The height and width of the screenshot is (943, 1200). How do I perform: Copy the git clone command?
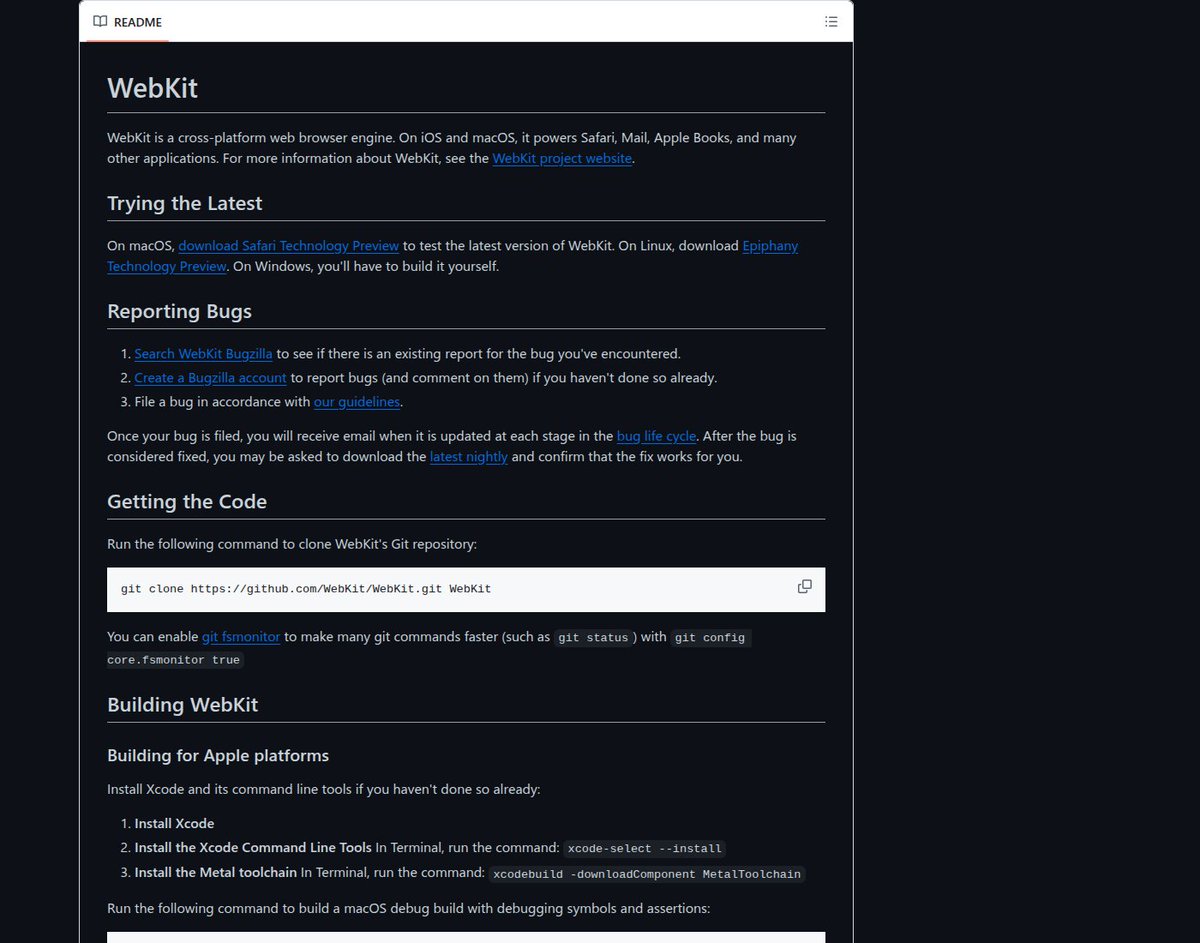point(805,587)
